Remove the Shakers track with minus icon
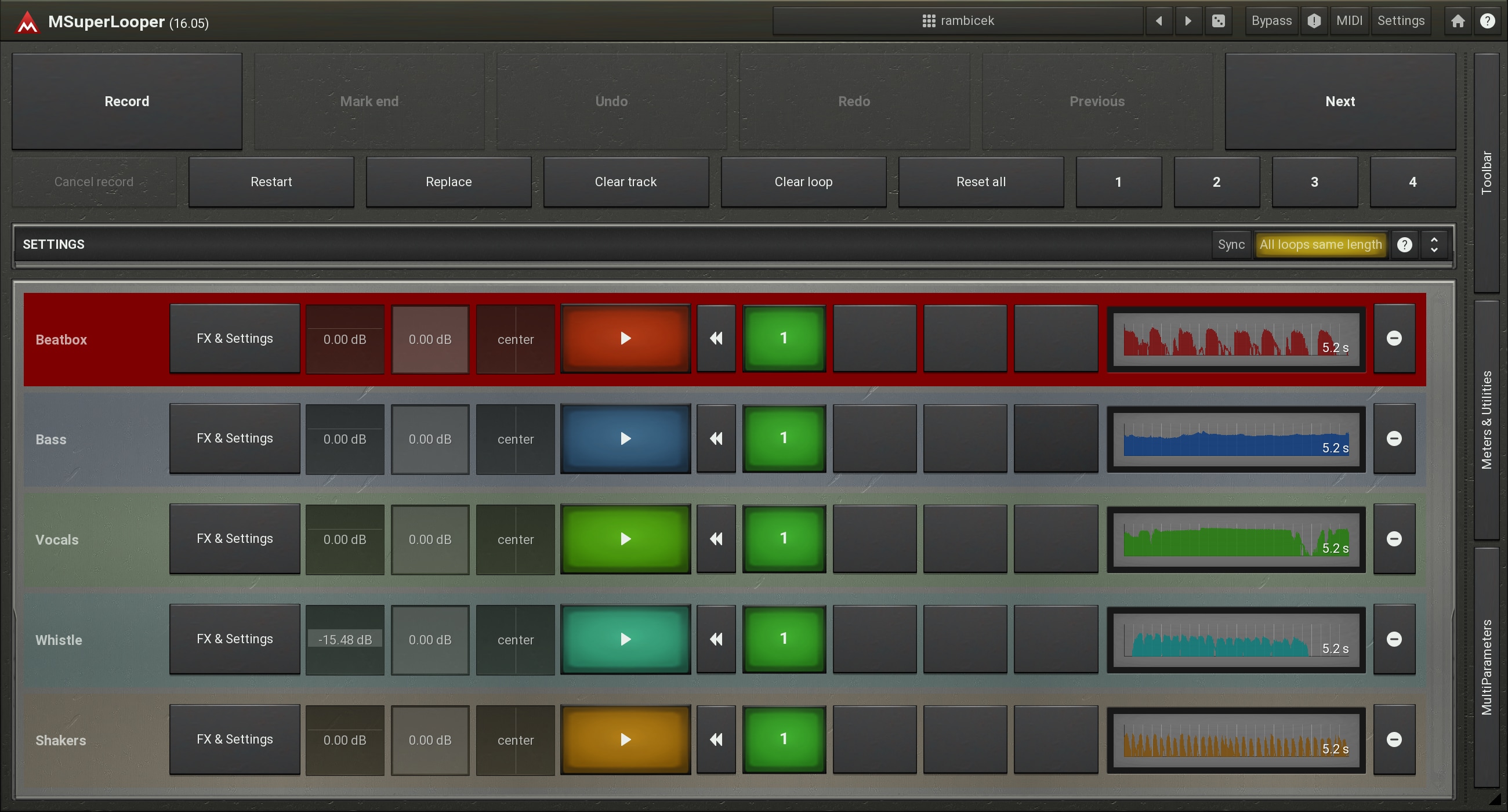 [1394, 739]
